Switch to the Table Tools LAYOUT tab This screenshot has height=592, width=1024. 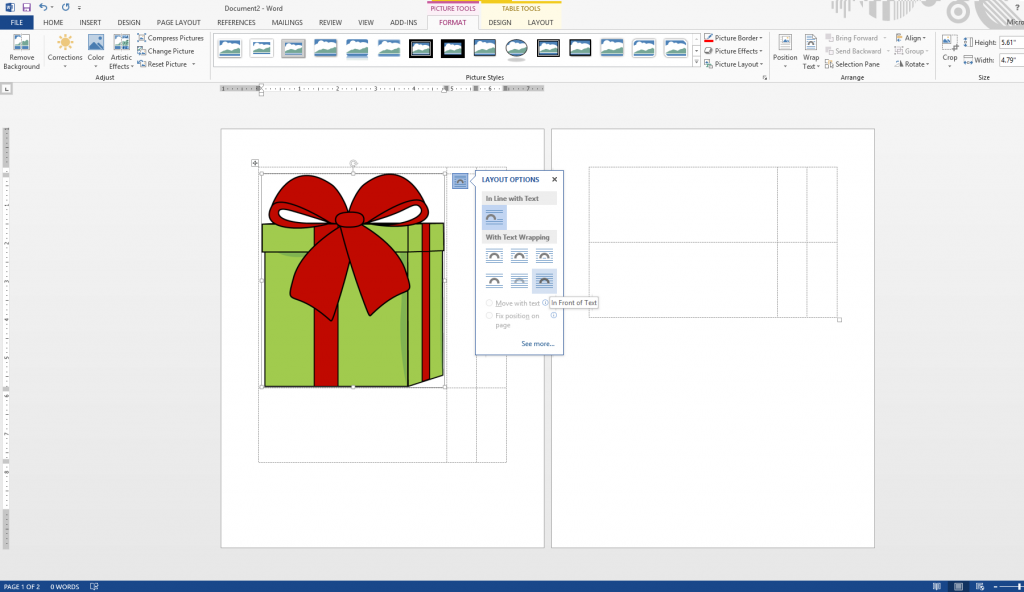coord(540,22)
